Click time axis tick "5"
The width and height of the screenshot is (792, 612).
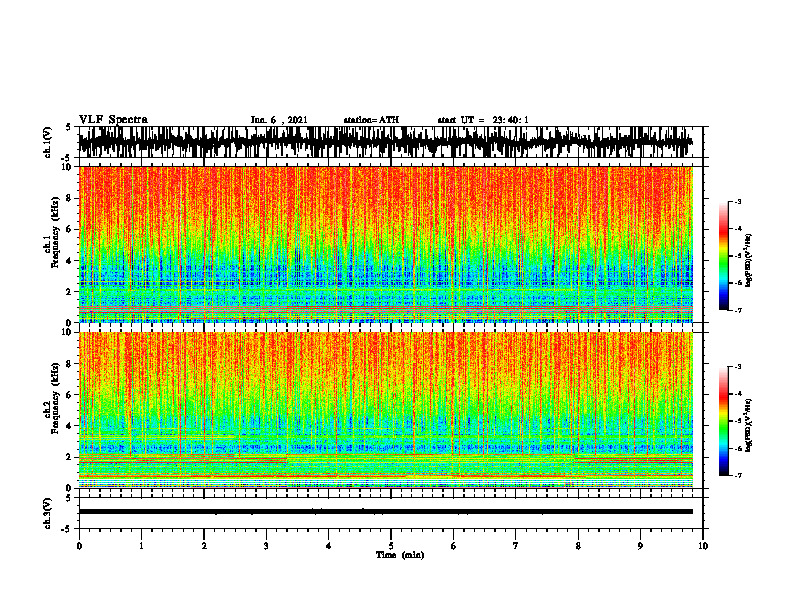391,546
